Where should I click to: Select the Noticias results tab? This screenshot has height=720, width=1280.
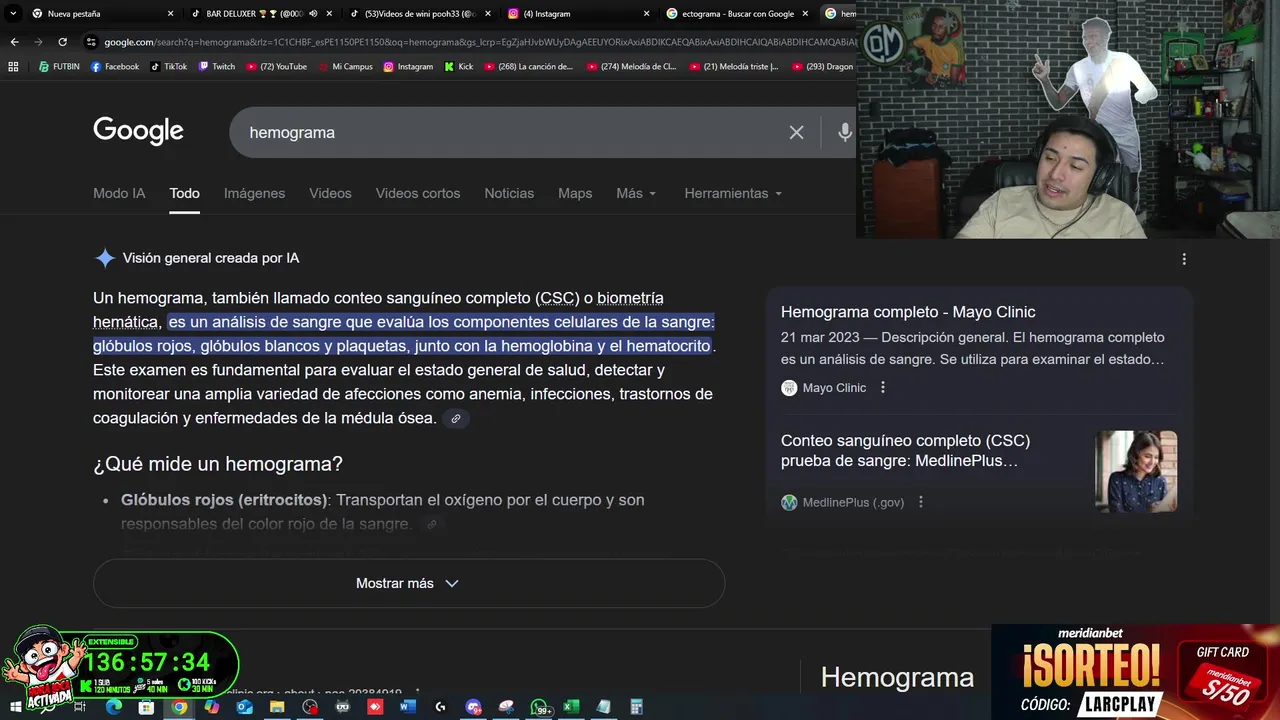(509, 193)
